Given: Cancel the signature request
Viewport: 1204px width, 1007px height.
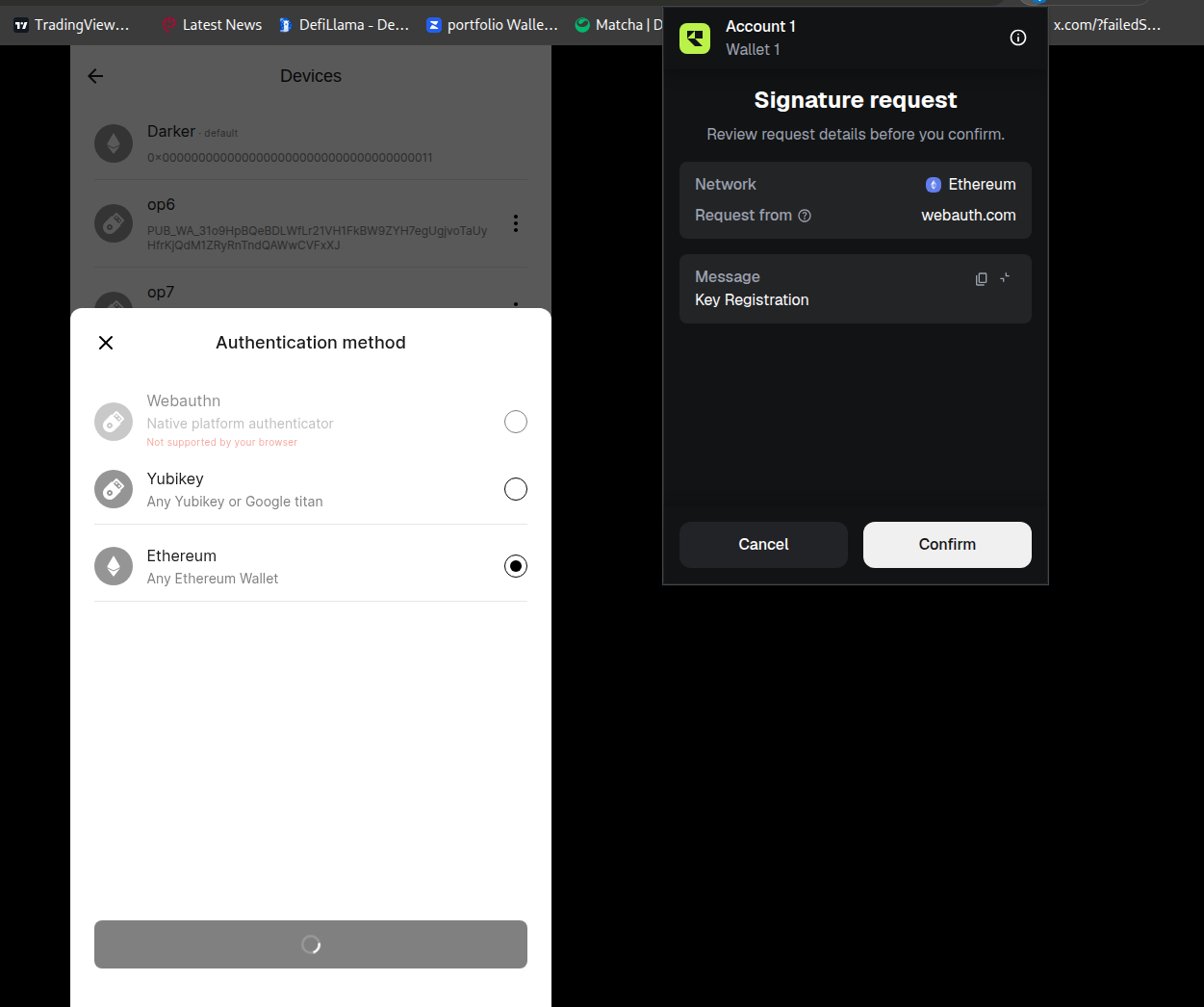Looking at the screenshot, I should click(x=763, y=545).
